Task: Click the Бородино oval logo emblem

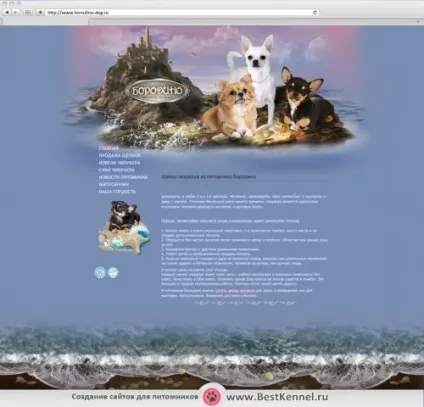Action: pyautogui.click(x=158, y=91)
